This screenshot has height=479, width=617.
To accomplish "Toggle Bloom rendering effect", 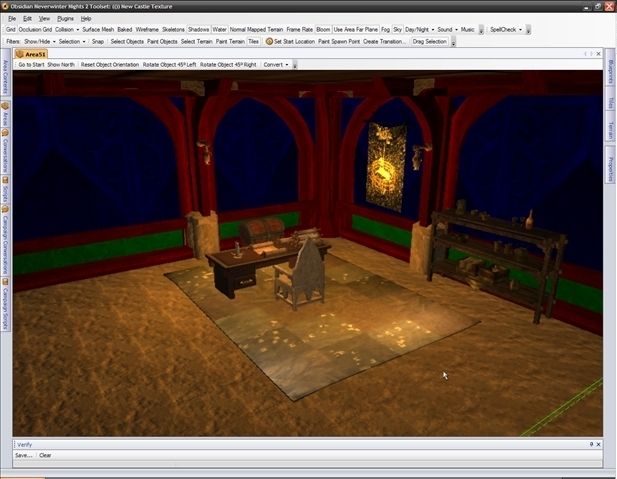I will click(x=323, y=30).
